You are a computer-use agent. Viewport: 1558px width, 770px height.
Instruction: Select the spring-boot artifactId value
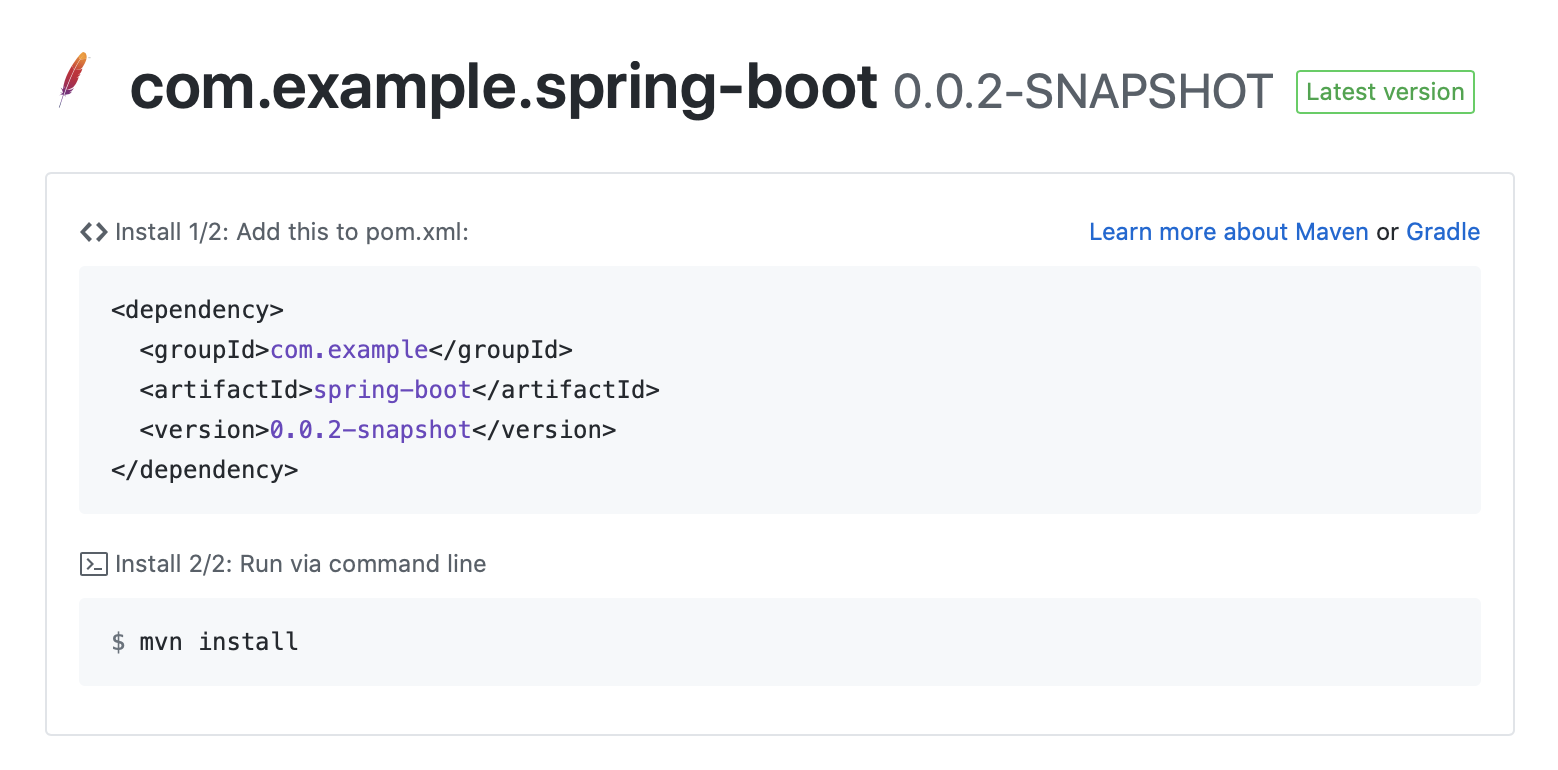tap(392, 390)
